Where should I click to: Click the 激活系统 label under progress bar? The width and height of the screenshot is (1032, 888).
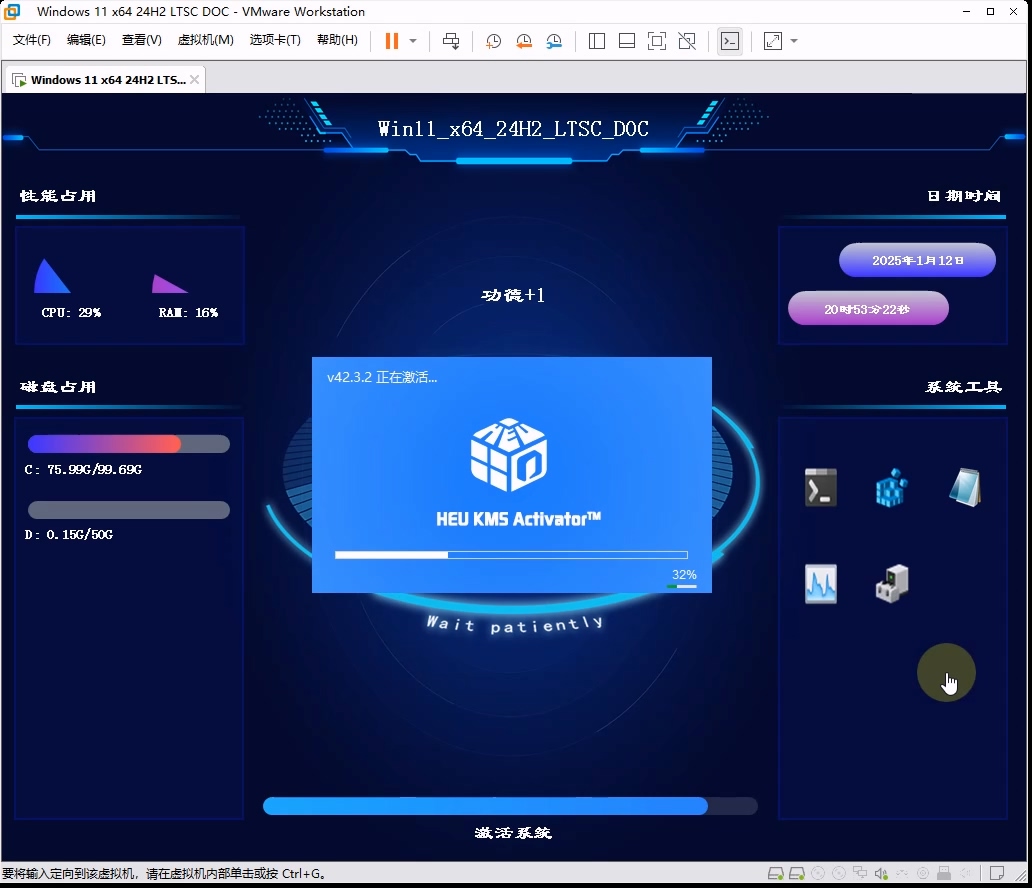[x=513, y=833]
